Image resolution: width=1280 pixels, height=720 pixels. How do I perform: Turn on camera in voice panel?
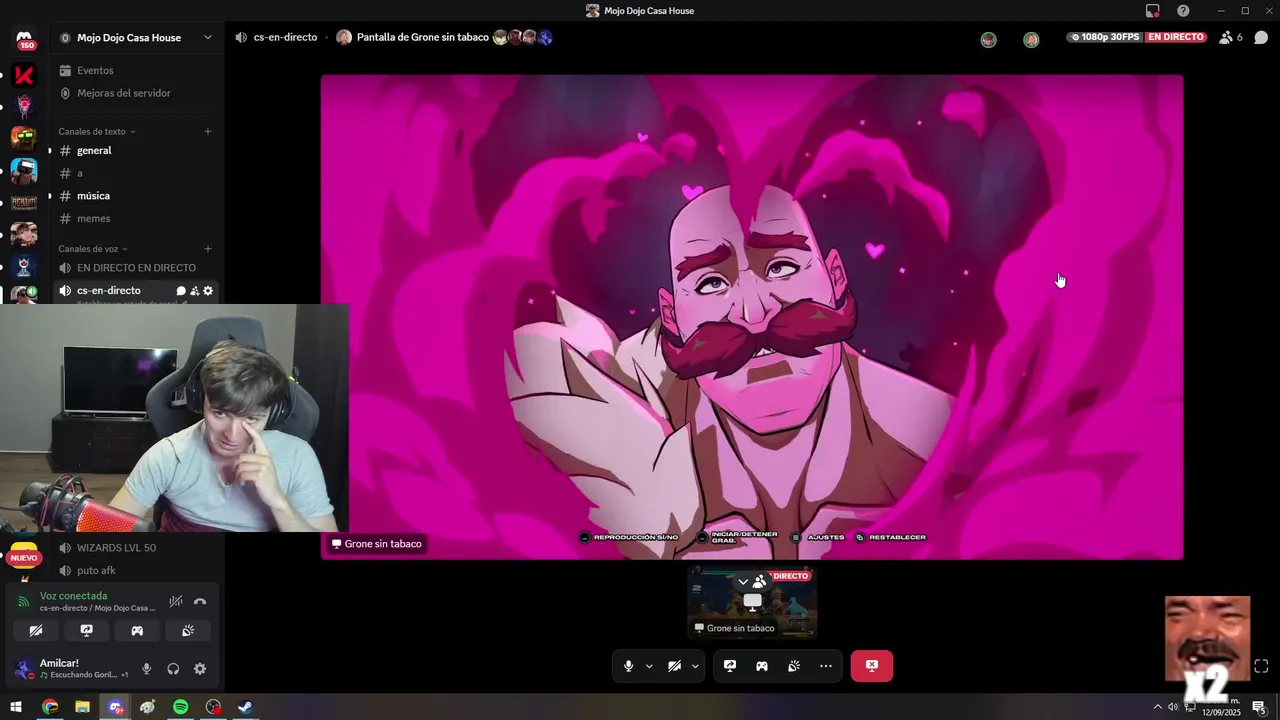[36, 631]
